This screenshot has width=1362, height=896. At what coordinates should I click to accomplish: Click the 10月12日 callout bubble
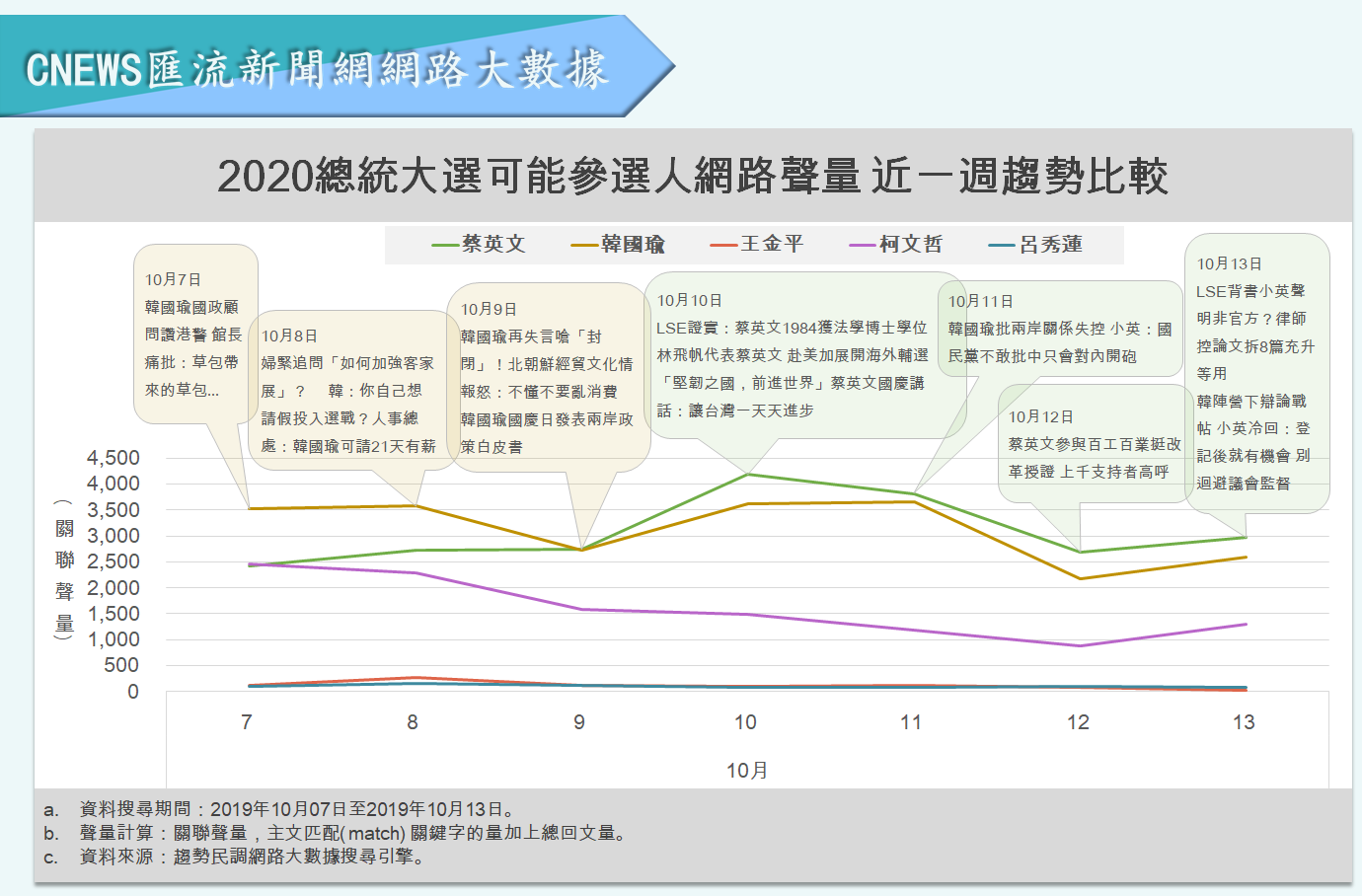[1095, 444]
